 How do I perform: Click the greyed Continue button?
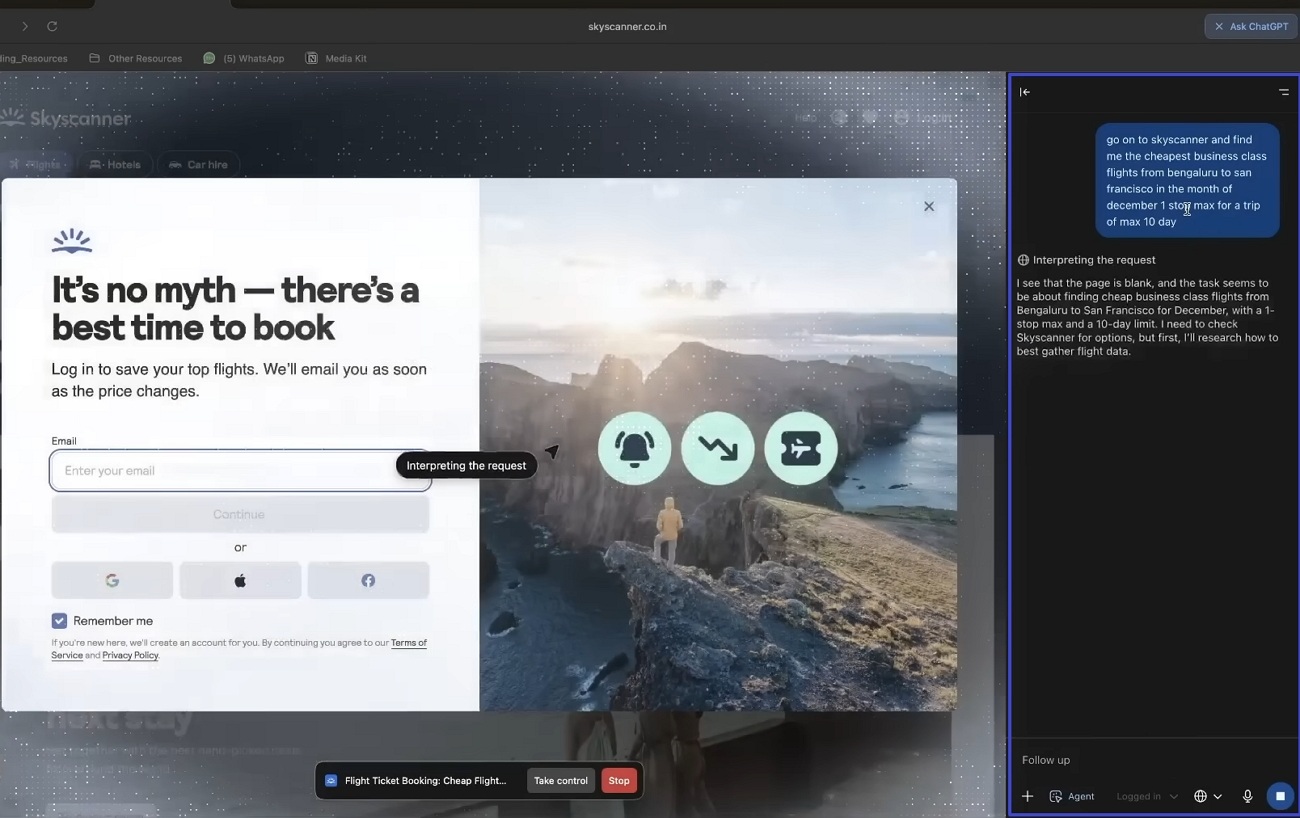240,514
